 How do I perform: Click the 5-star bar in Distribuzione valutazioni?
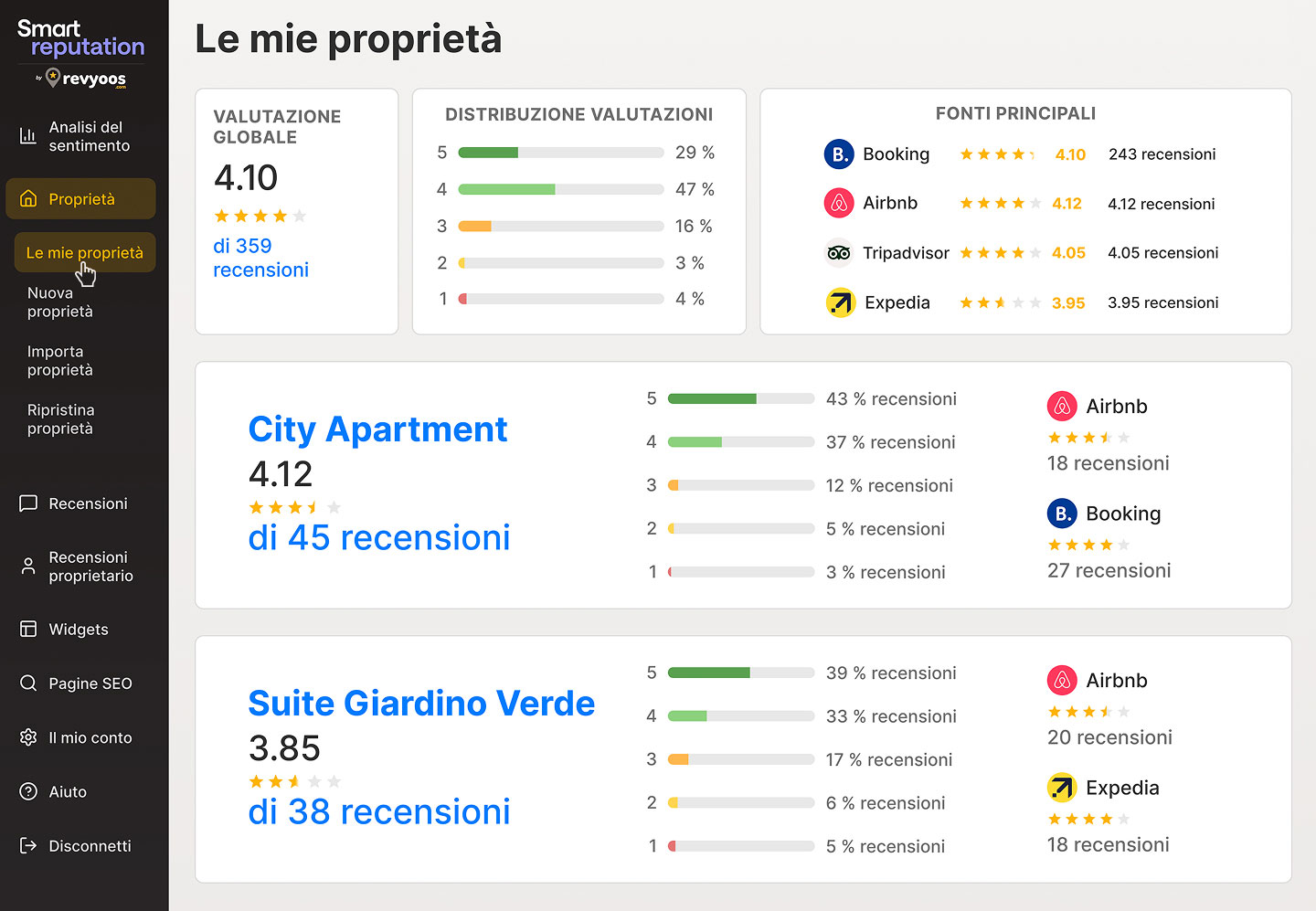(560, 153)
